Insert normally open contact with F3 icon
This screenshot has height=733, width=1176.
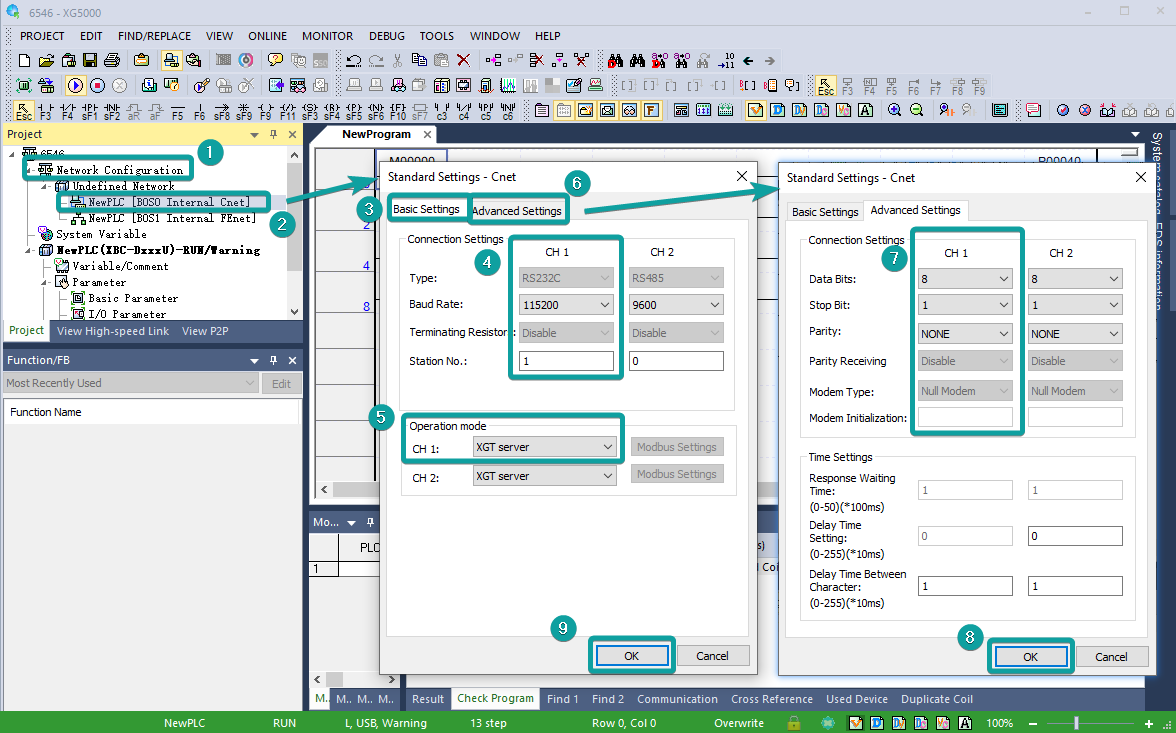click(x=46, y=111)
